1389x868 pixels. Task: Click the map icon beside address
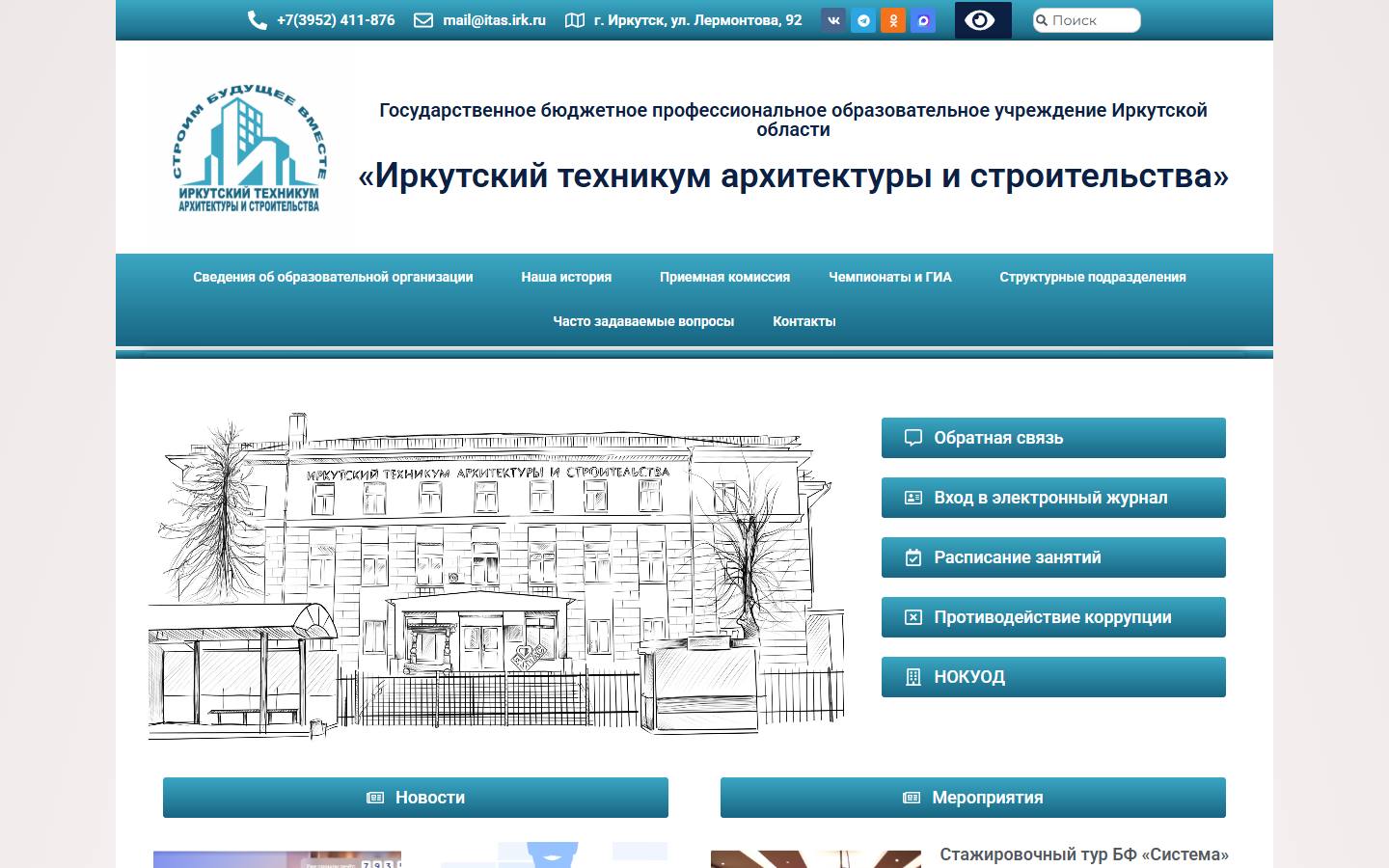575,20
